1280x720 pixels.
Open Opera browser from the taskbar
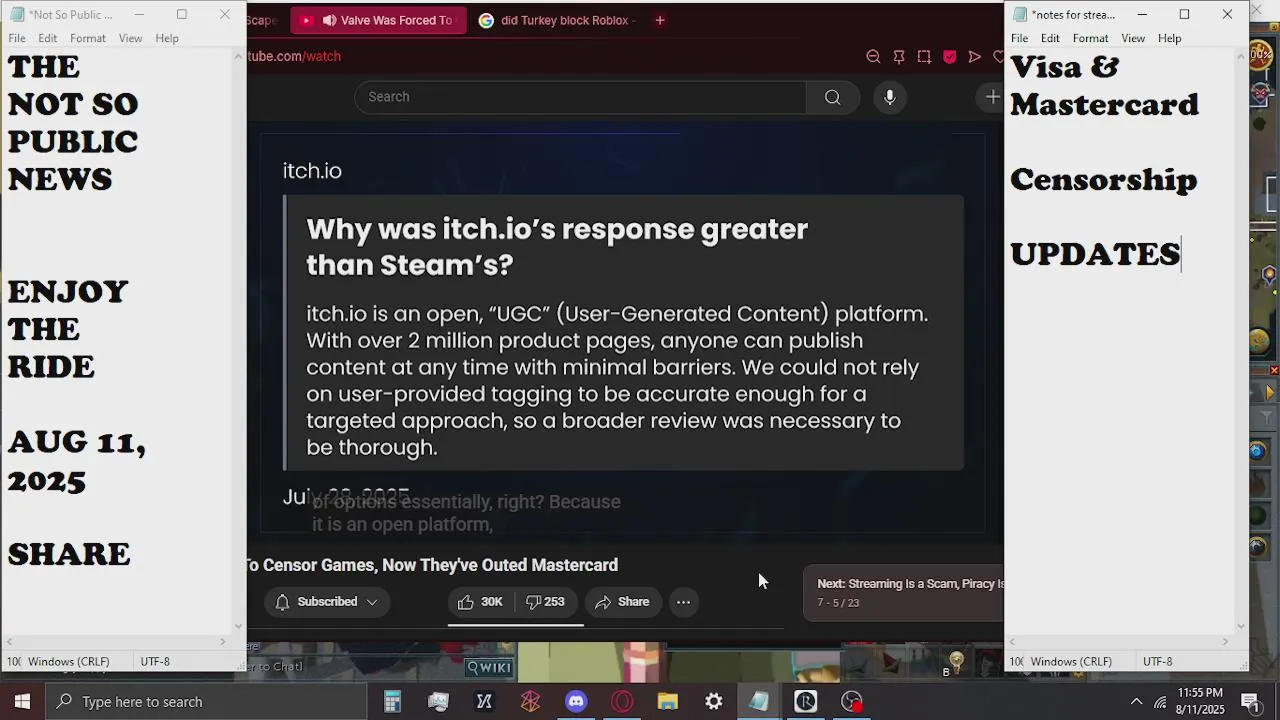pos(622,702)
